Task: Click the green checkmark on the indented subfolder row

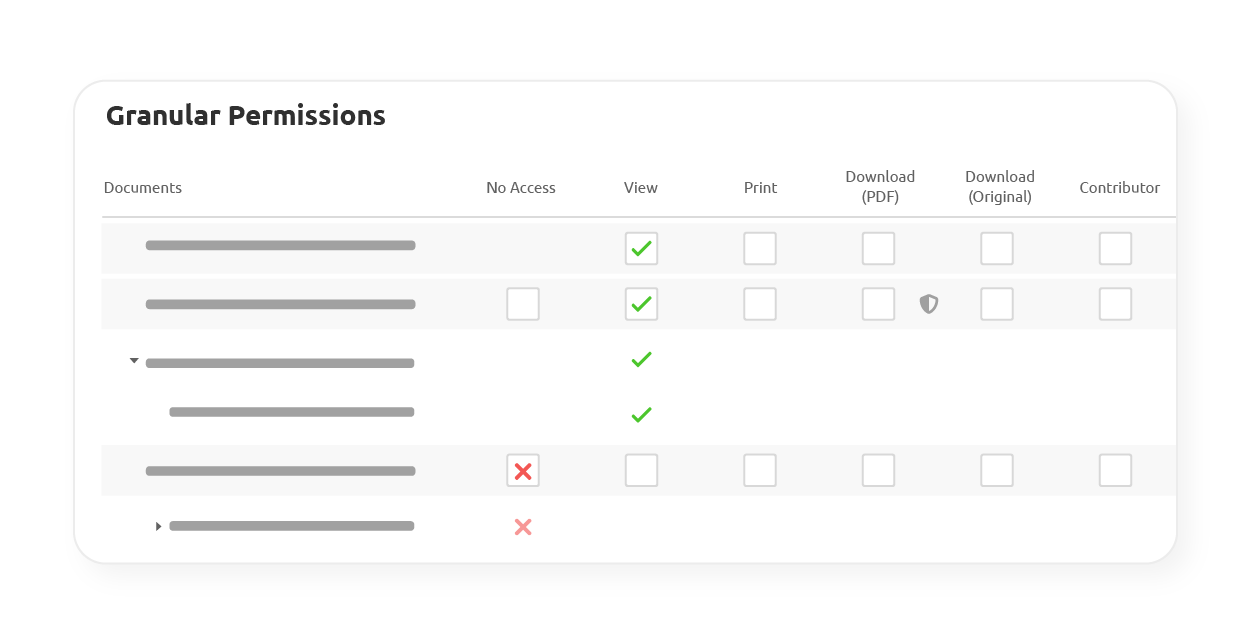Action: (x=641, y=414)
